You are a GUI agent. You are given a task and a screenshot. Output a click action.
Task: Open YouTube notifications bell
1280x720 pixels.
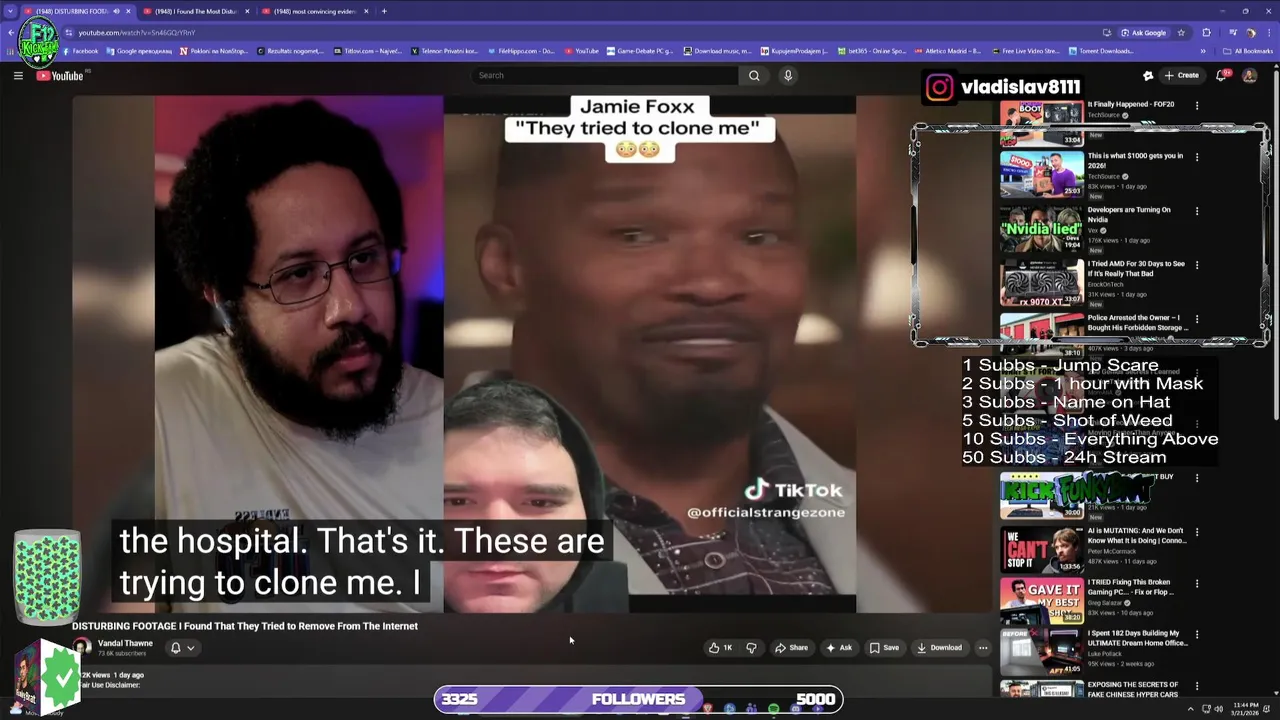click(x=1222, y=75)
